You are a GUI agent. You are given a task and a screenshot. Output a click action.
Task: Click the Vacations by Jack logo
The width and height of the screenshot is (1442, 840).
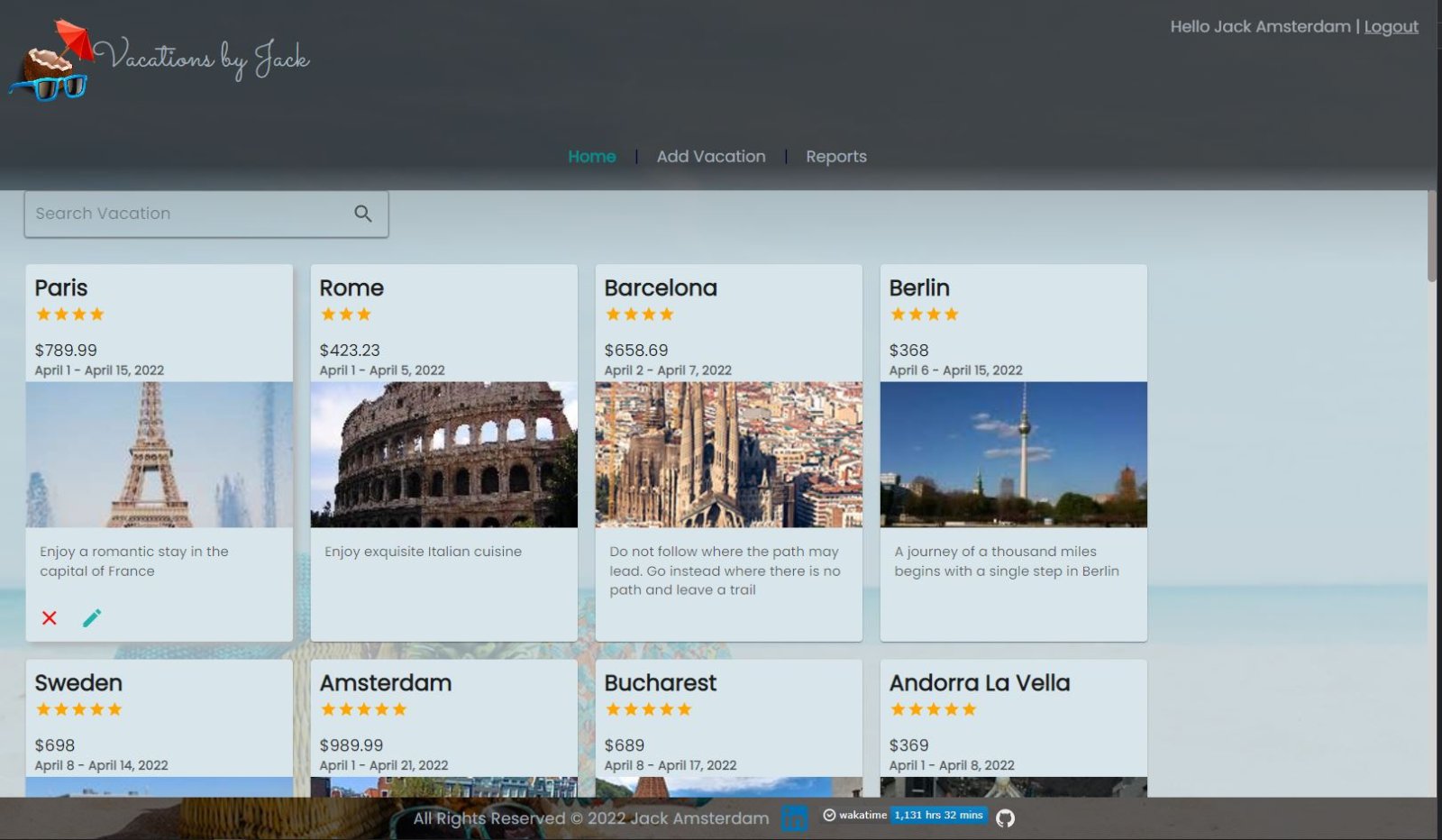pyautogui.click(x=160, y=59)
